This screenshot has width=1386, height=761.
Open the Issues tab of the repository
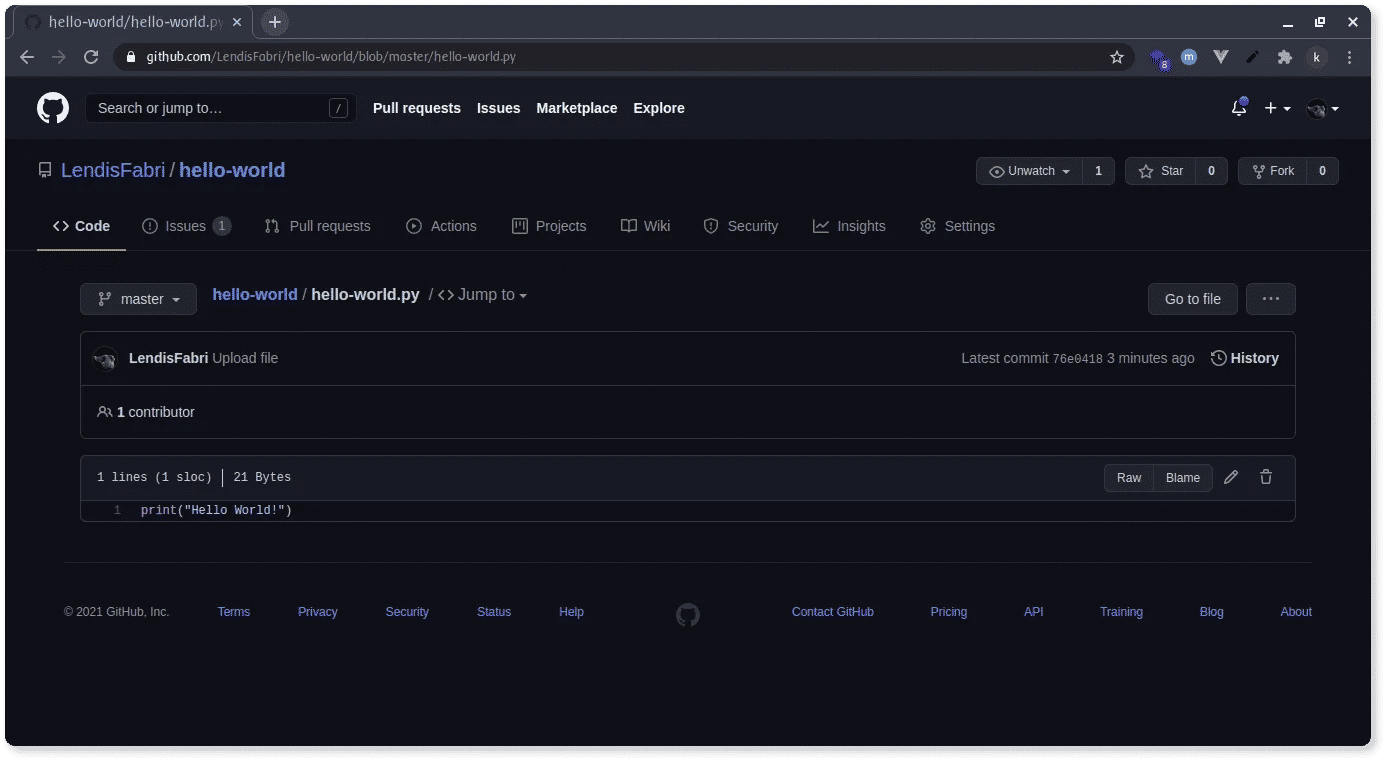(186, 226)
